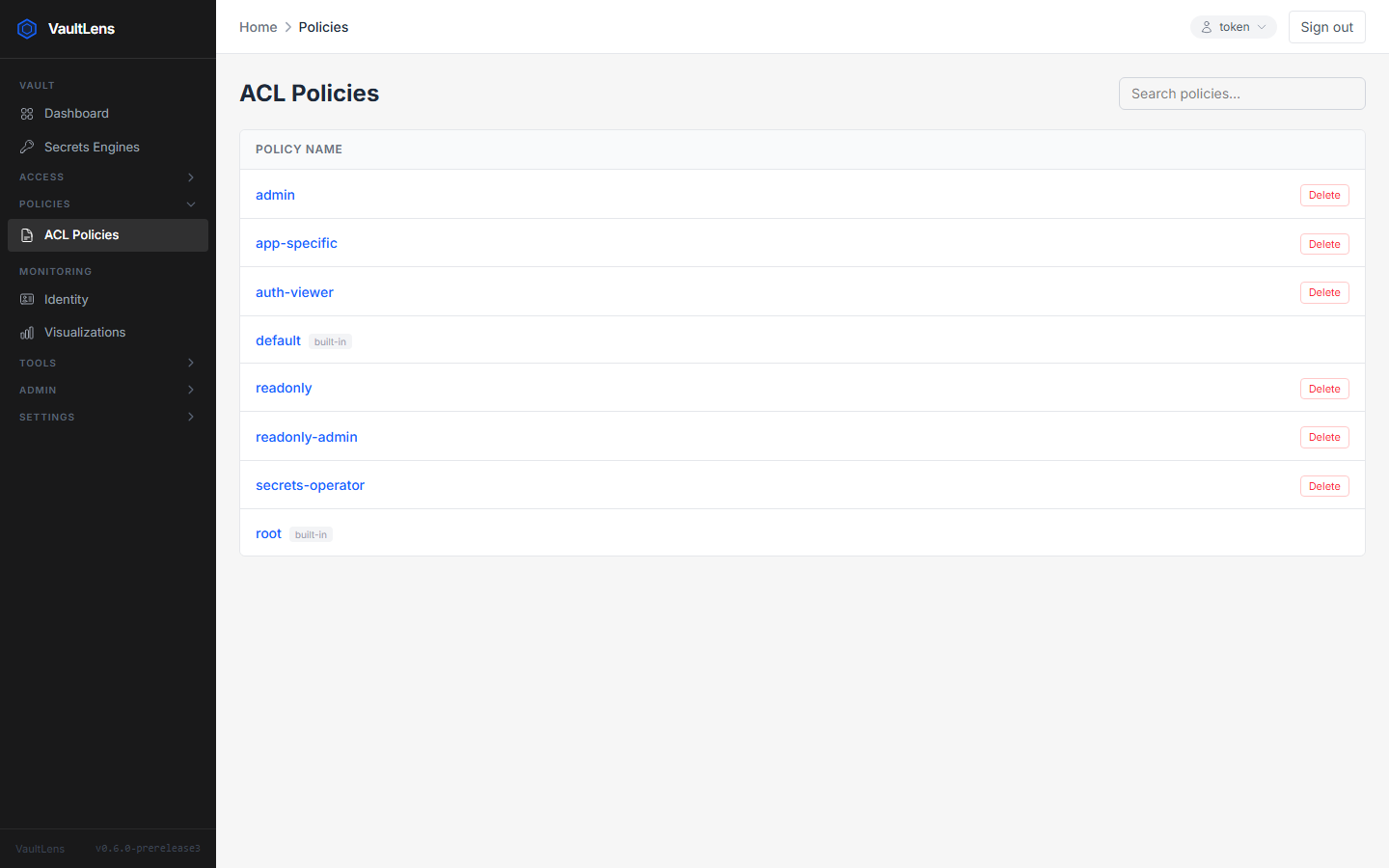This screenshot has width=1389, height=868.
Task: Delete the admin policy
Action: coord(1324,195)
